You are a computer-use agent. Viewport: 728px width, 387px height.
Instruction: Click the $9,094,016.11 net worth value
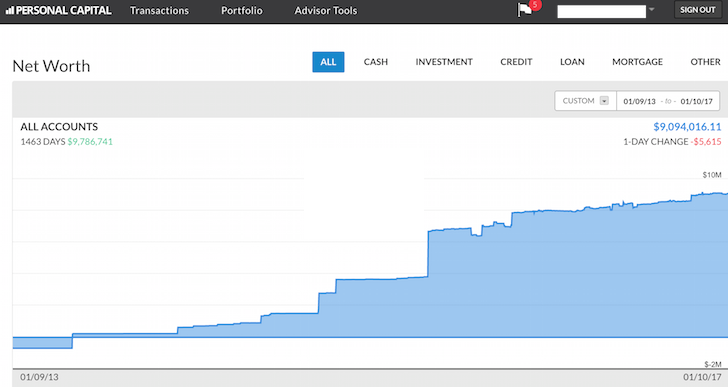[687, 127]
